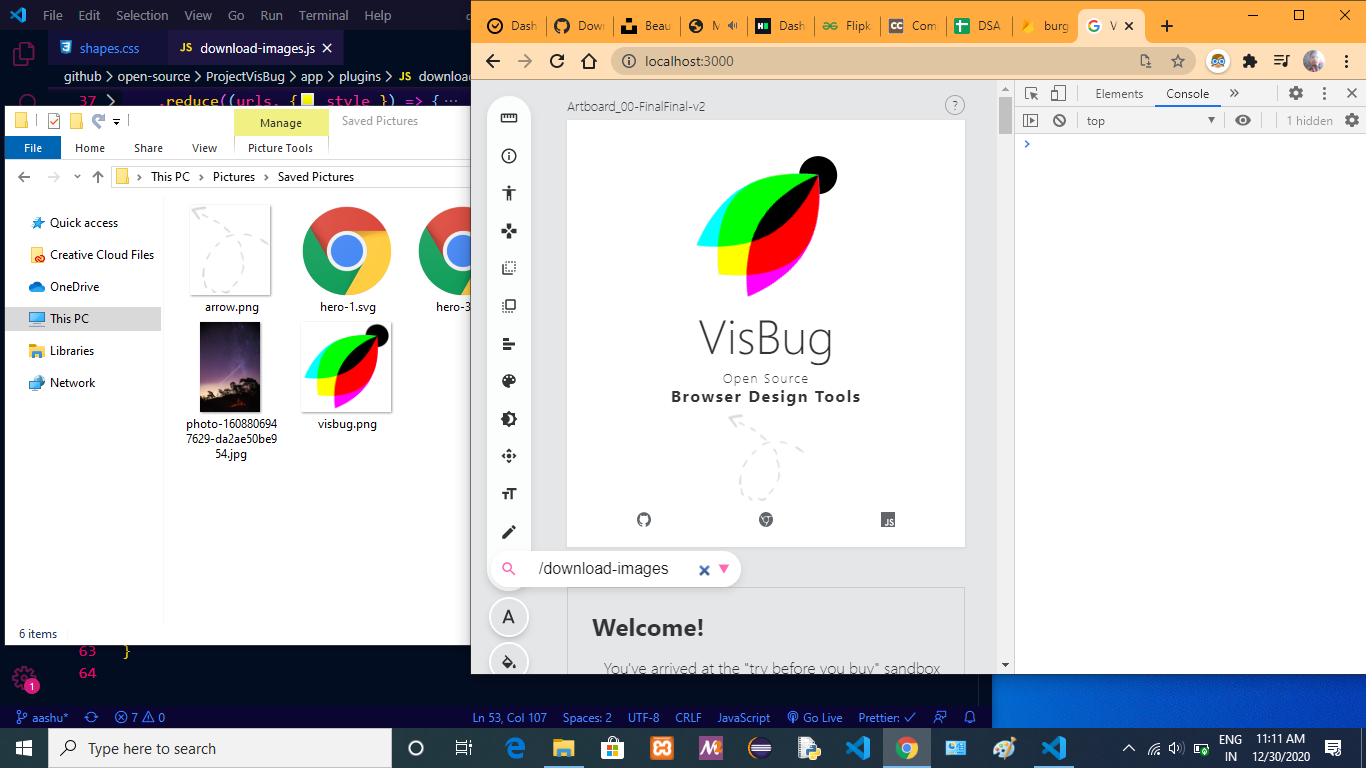Select the VisBug Padding tool
Screen dimensions: 1366x768
tap(509, 306)
